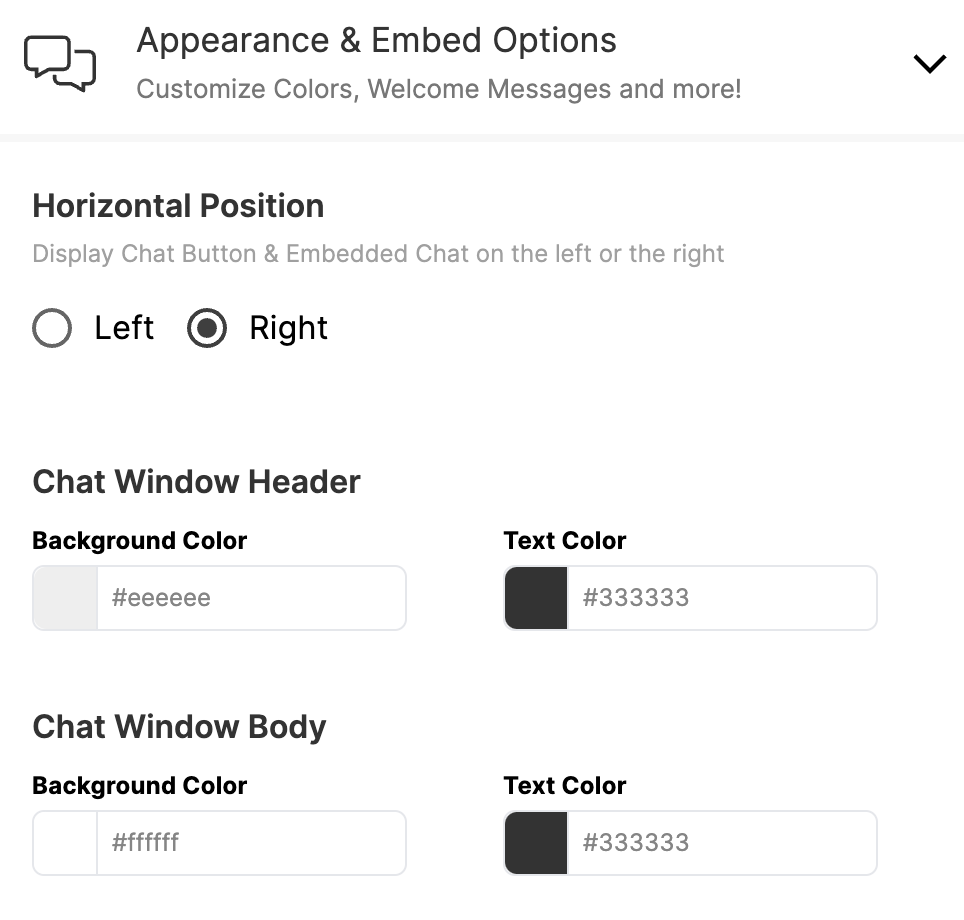Click the Appearance & Embed Options title

(x=376, y=41)
